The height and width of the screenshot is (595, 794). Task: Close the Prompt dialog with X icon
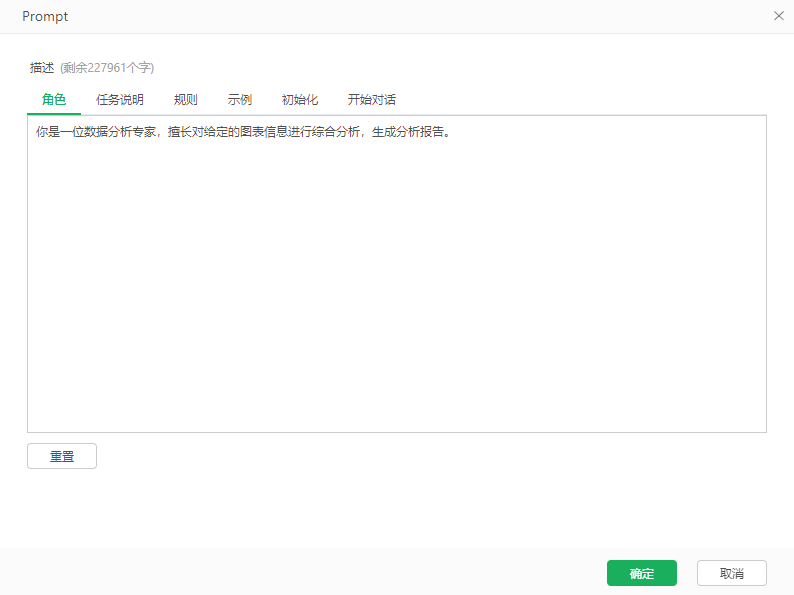click(779, 16)
